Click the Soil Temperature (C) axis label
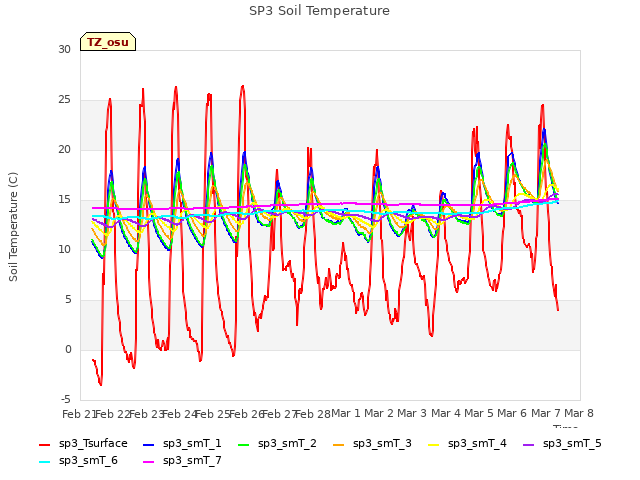Image resolution: width=640 pixels, height=480 pixels. pyautogui.click(x=13, y=227)
